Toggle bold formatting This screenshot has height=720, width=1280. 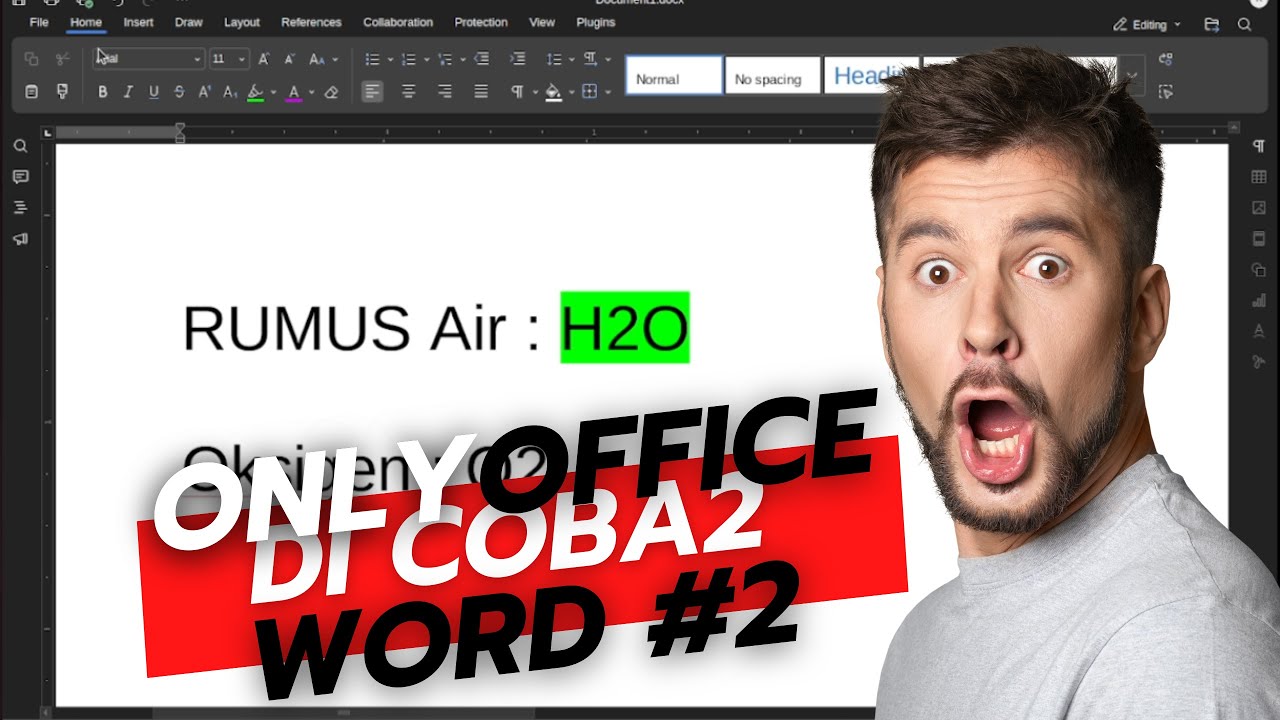[x=102, y=92]
